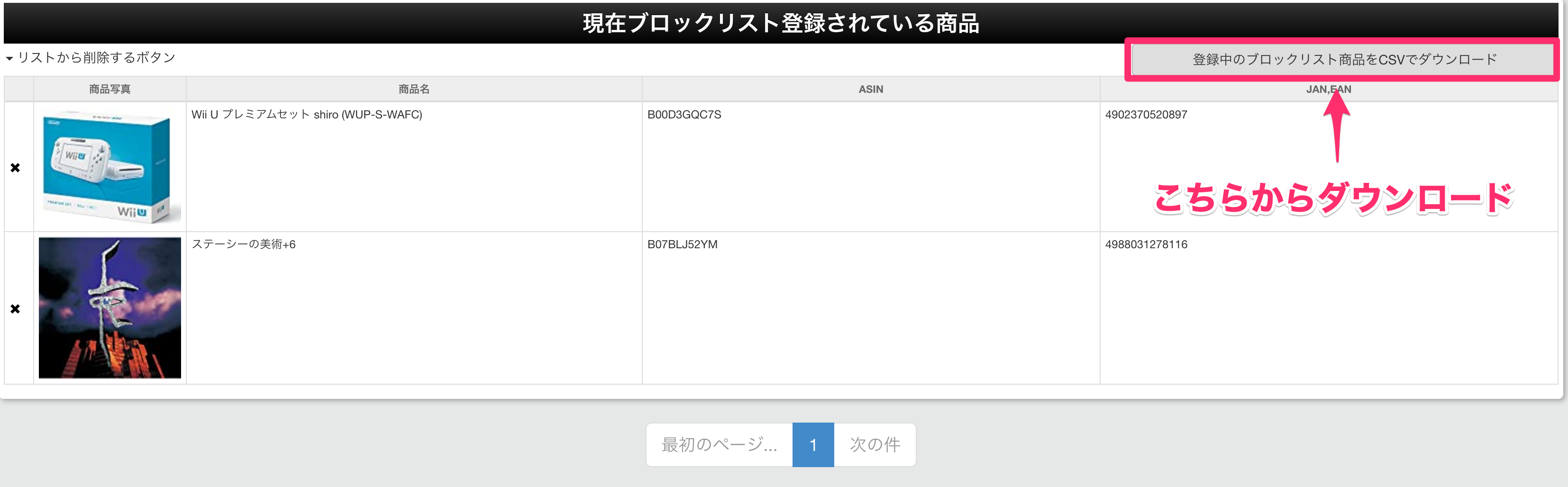Expand リストから削除するボタン disclosure triangle
The image size is (1568, 487).
pos(10,58)
